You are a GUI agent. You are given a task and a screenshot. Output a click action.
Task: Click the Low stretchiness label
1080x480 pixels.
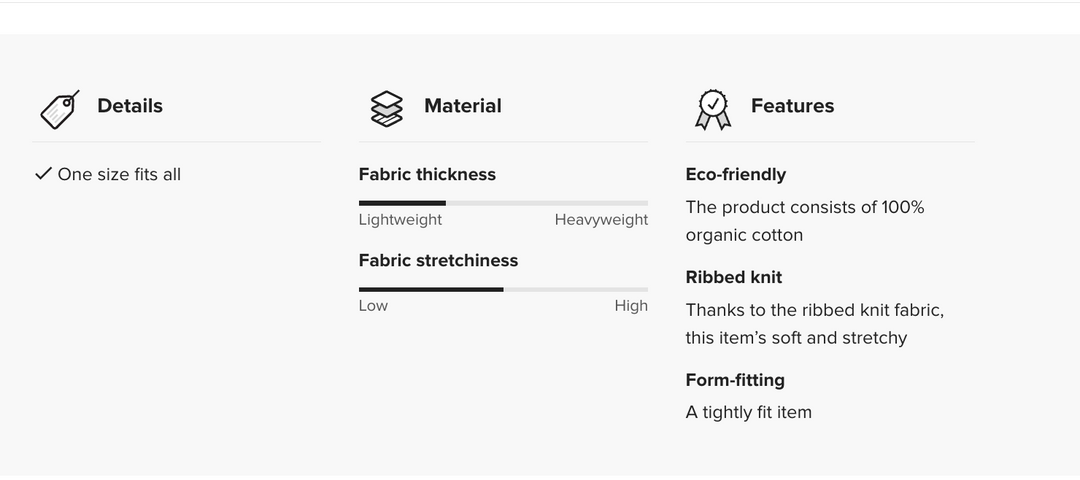pyautogui.click(x=373, y=306)
